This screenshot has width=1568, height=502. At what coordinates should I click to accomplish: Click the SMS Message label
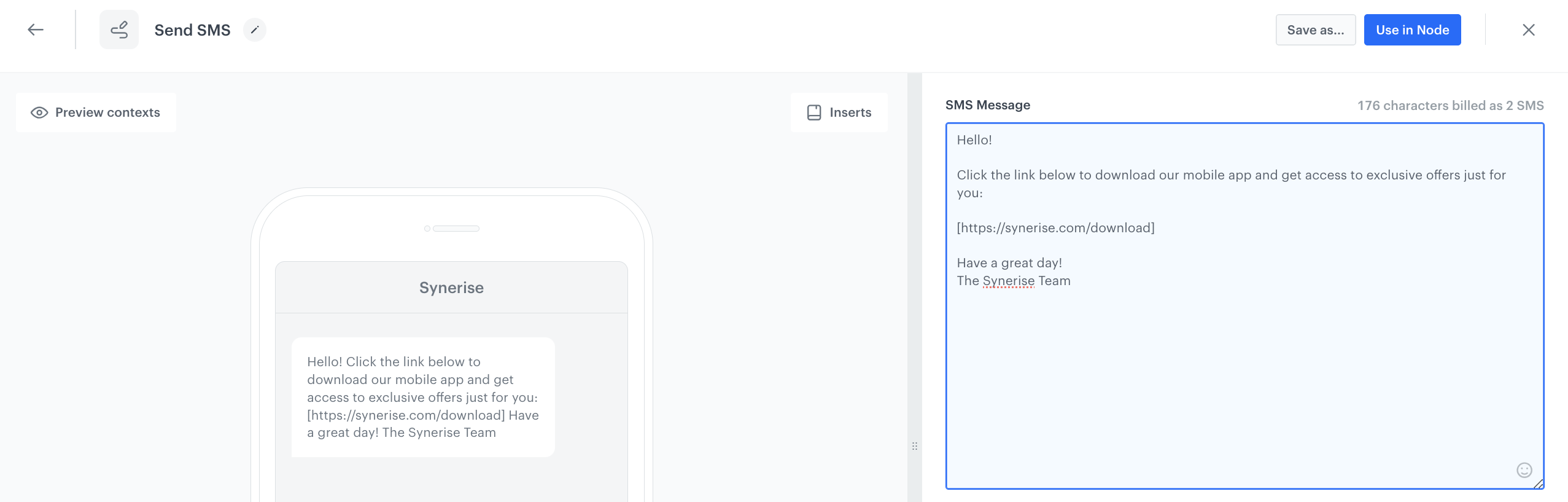(987, 105)
